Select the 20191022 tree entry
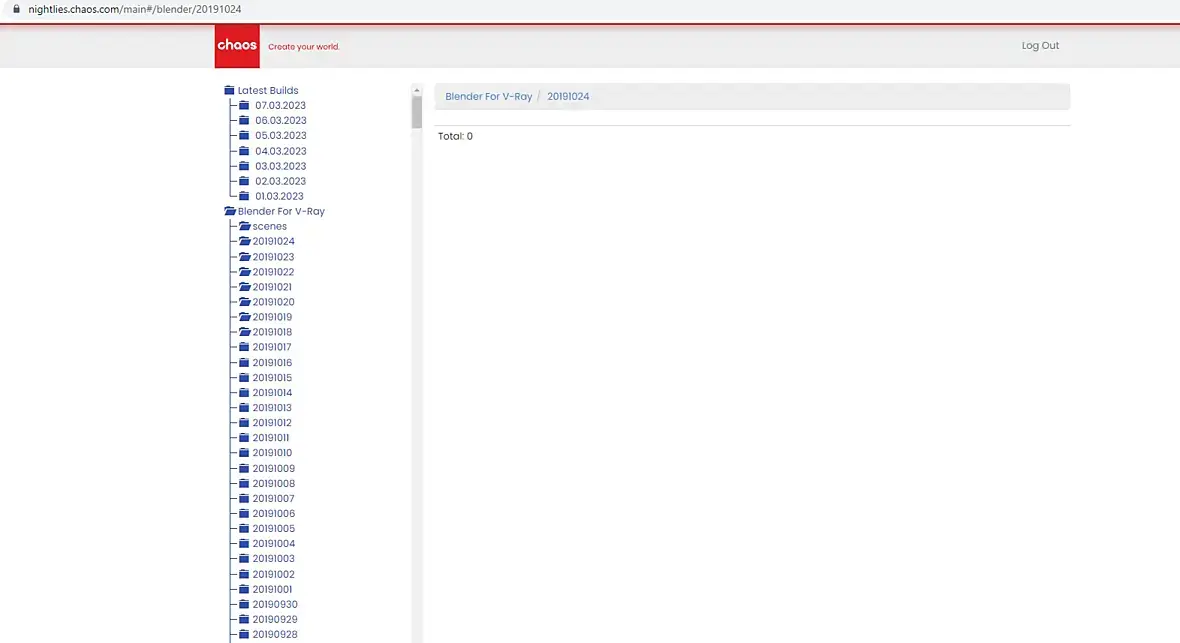 point(273,272)
